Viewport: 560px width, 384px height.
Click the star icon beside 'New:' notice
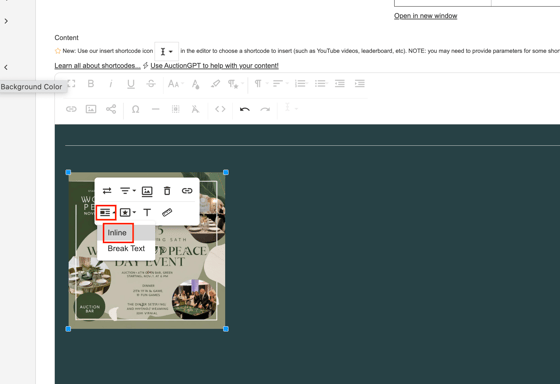pyautogui.click(x=58, y=51)
